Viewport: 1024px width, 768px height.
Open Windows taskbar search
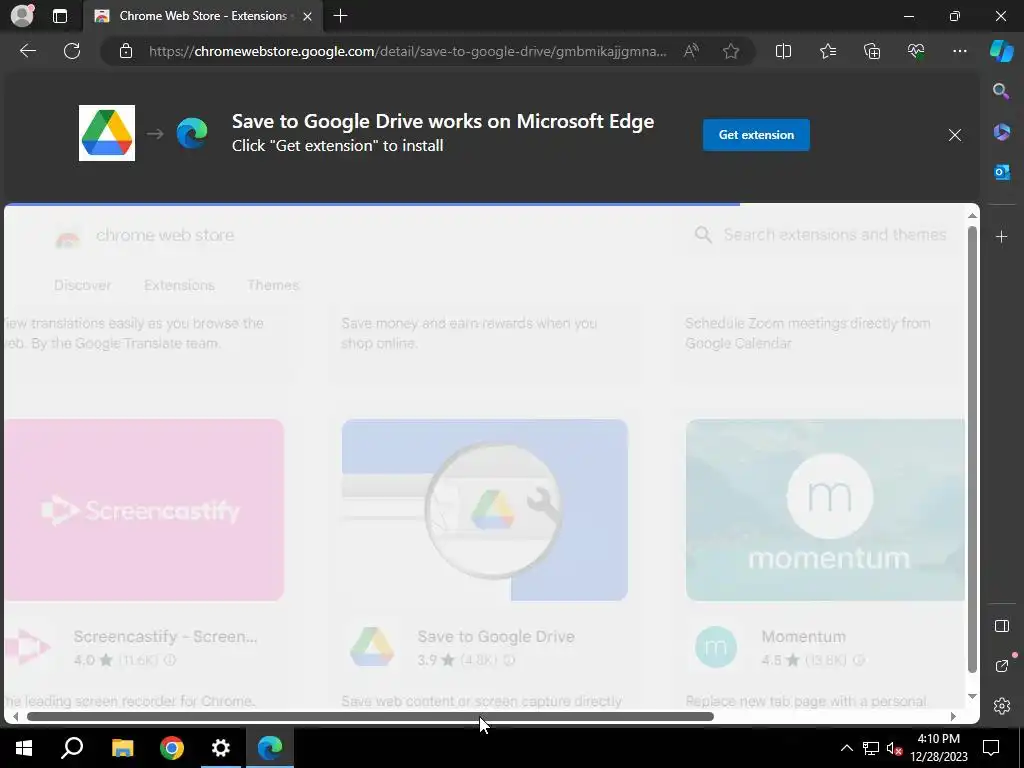[72, 748]
